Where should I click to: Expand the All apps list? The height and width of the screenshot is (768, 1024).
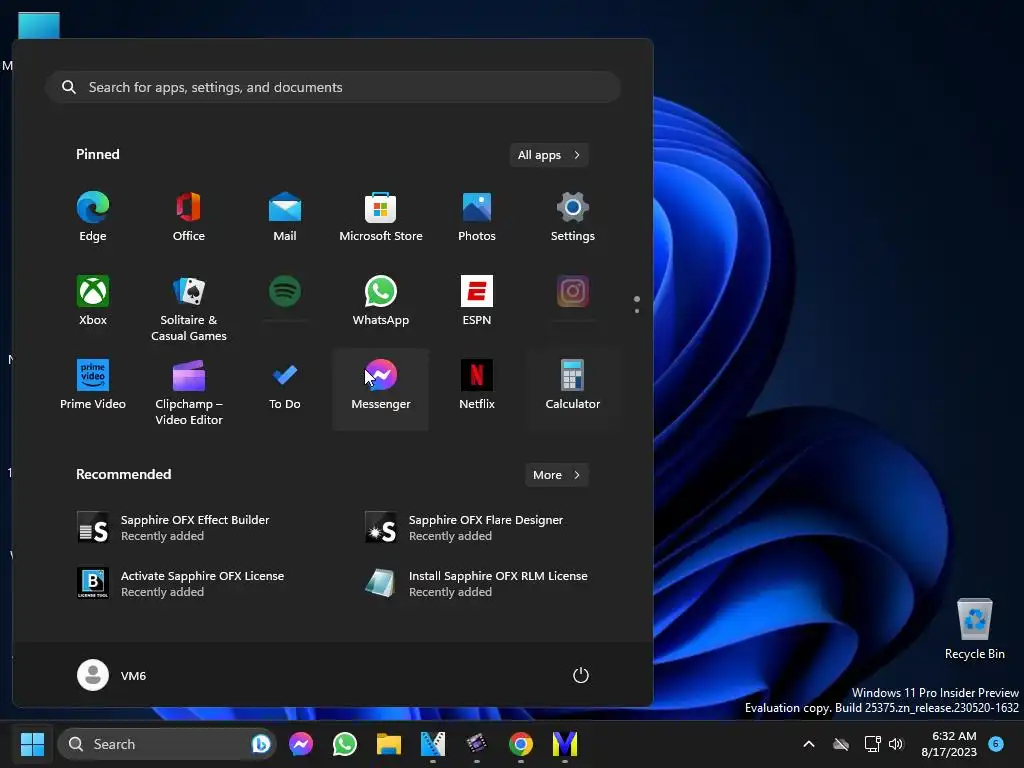(x=549, y=155)
